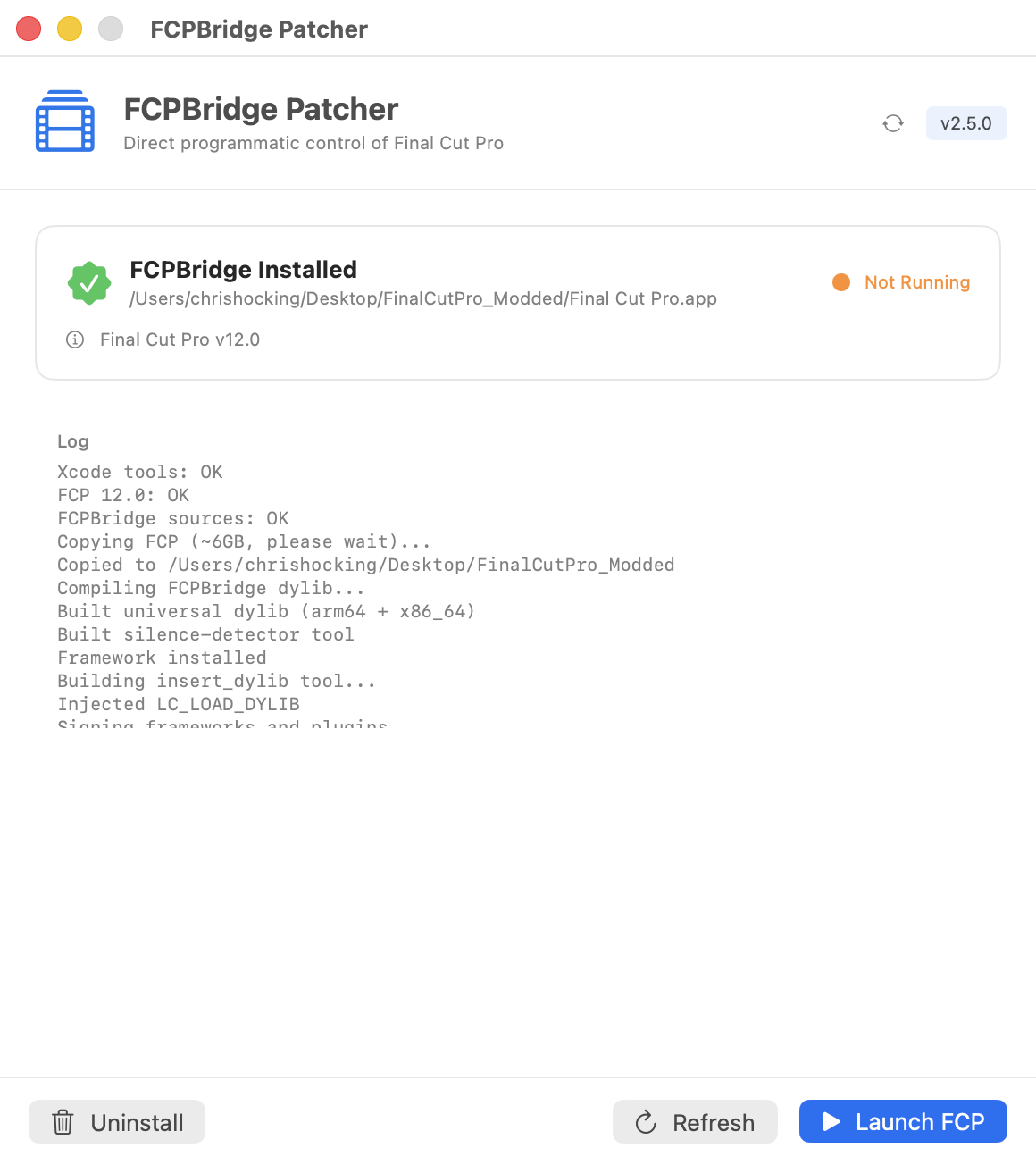Click the Not Running status label

point(917,282)
